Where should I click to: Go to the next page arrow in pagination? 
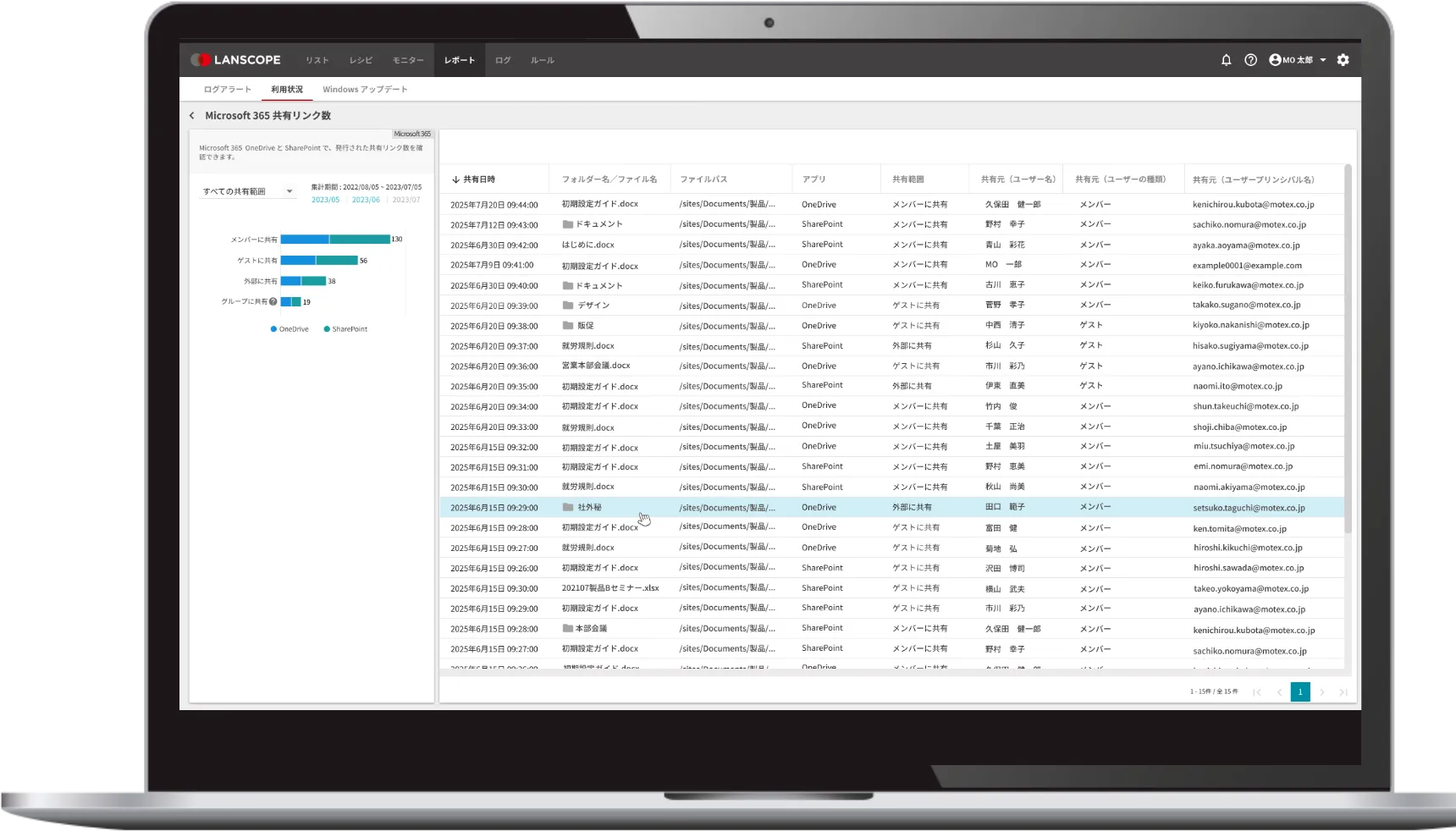[x=1322, y=692]
